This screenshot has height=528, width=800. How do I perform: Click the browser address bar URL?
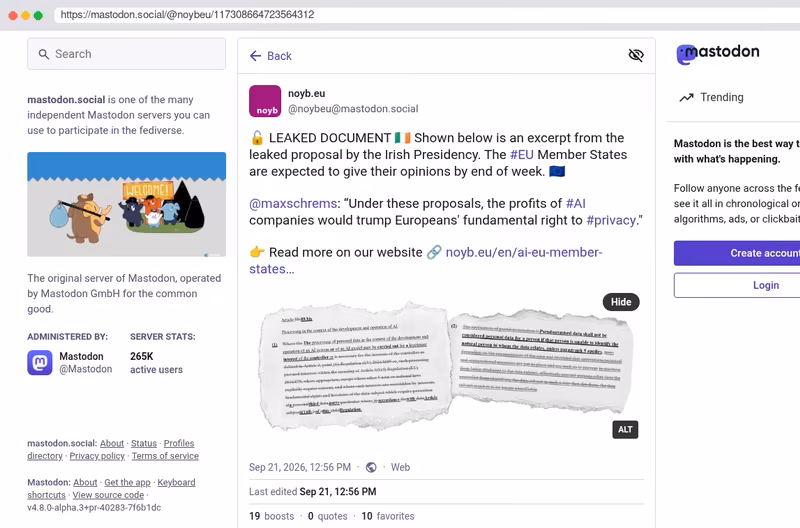[187, 15]
